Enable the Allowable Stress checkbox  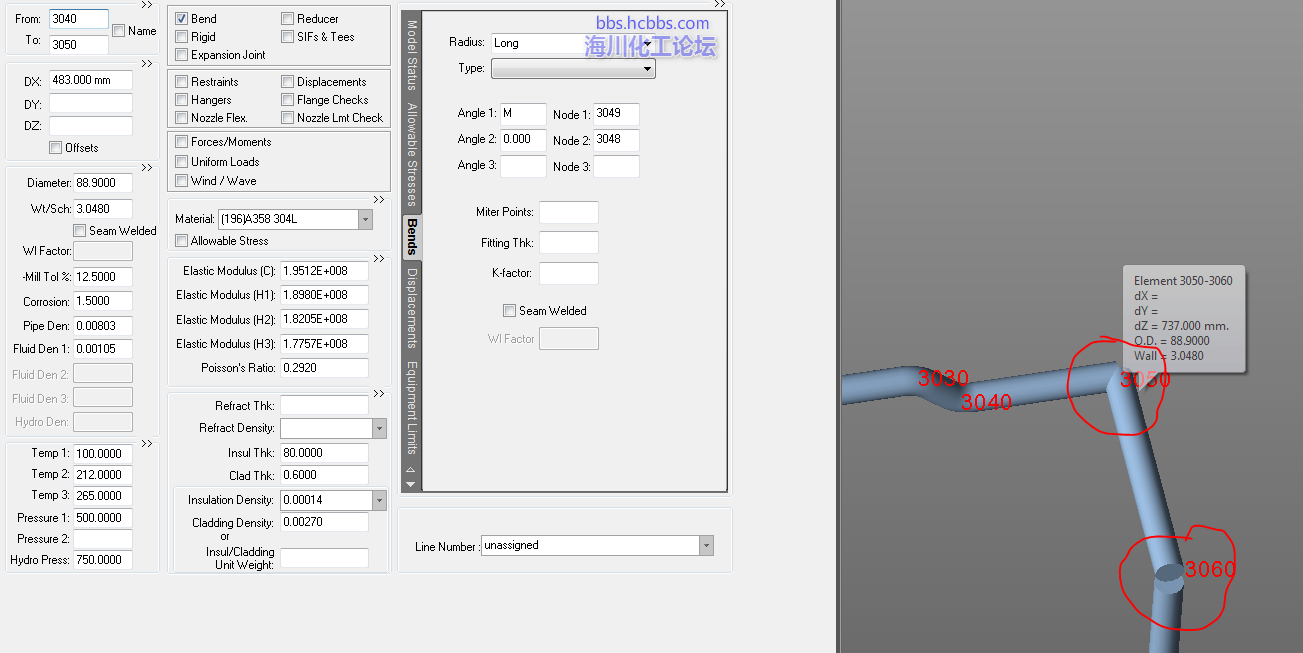click(x=182, y=241)
